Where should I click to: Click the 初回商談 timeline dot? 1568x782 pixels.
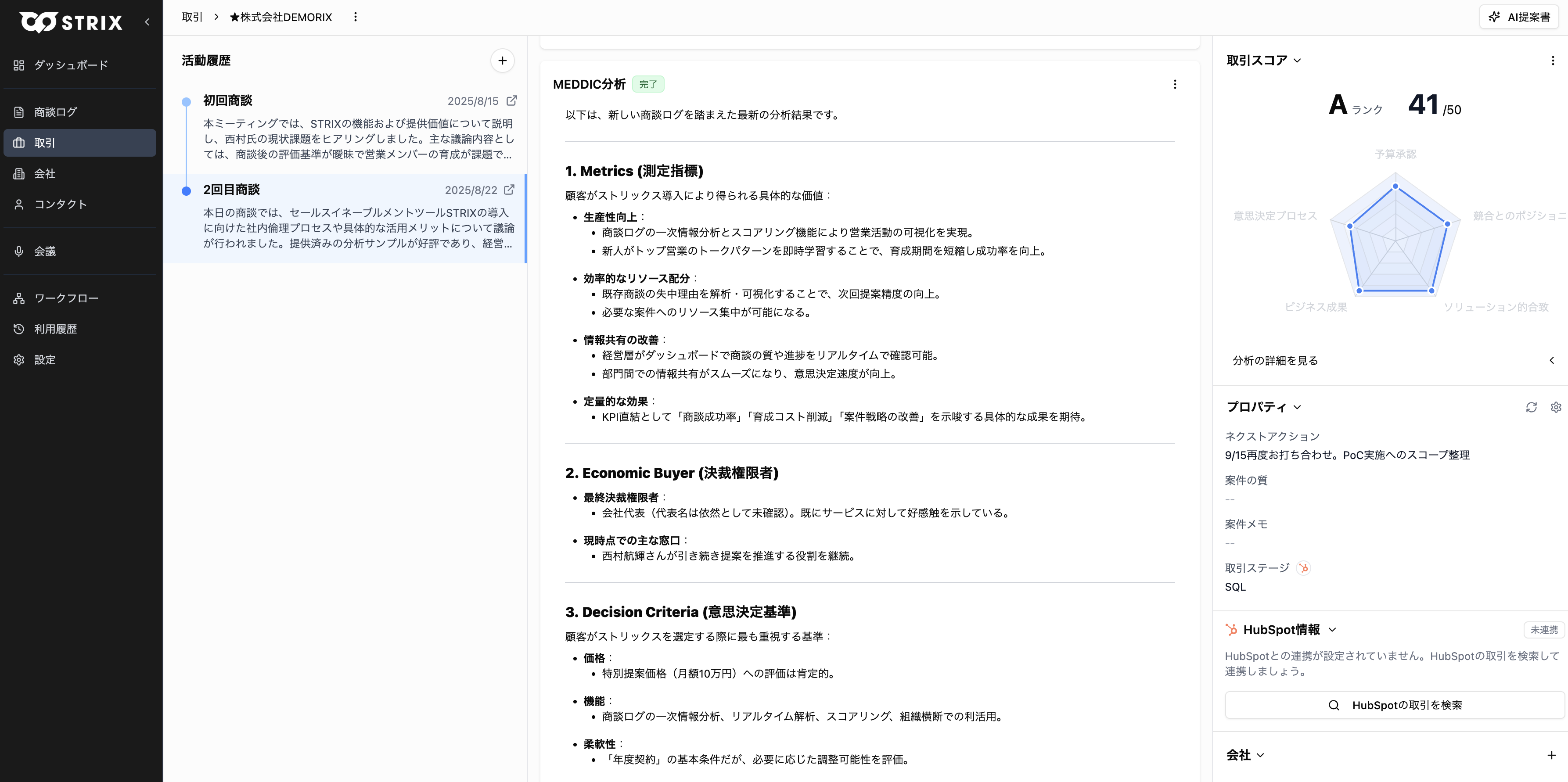pyautogui.click(x=186, y=102)
